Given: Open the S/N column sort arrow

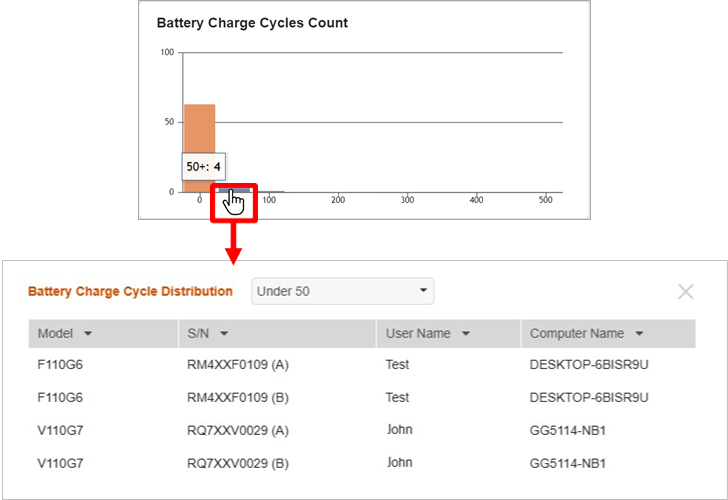Looking at the screenshot, I should [x=224, y=334].
